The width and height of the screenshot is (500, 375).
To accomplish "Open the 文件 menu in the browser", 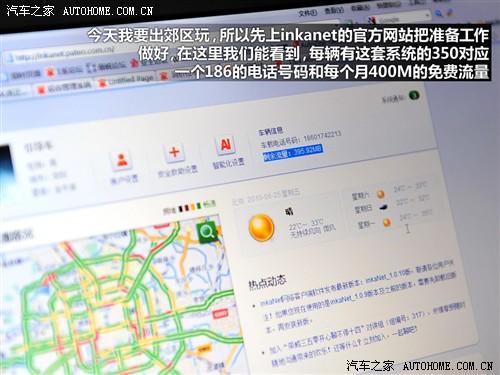I will (x=307, y=13).
